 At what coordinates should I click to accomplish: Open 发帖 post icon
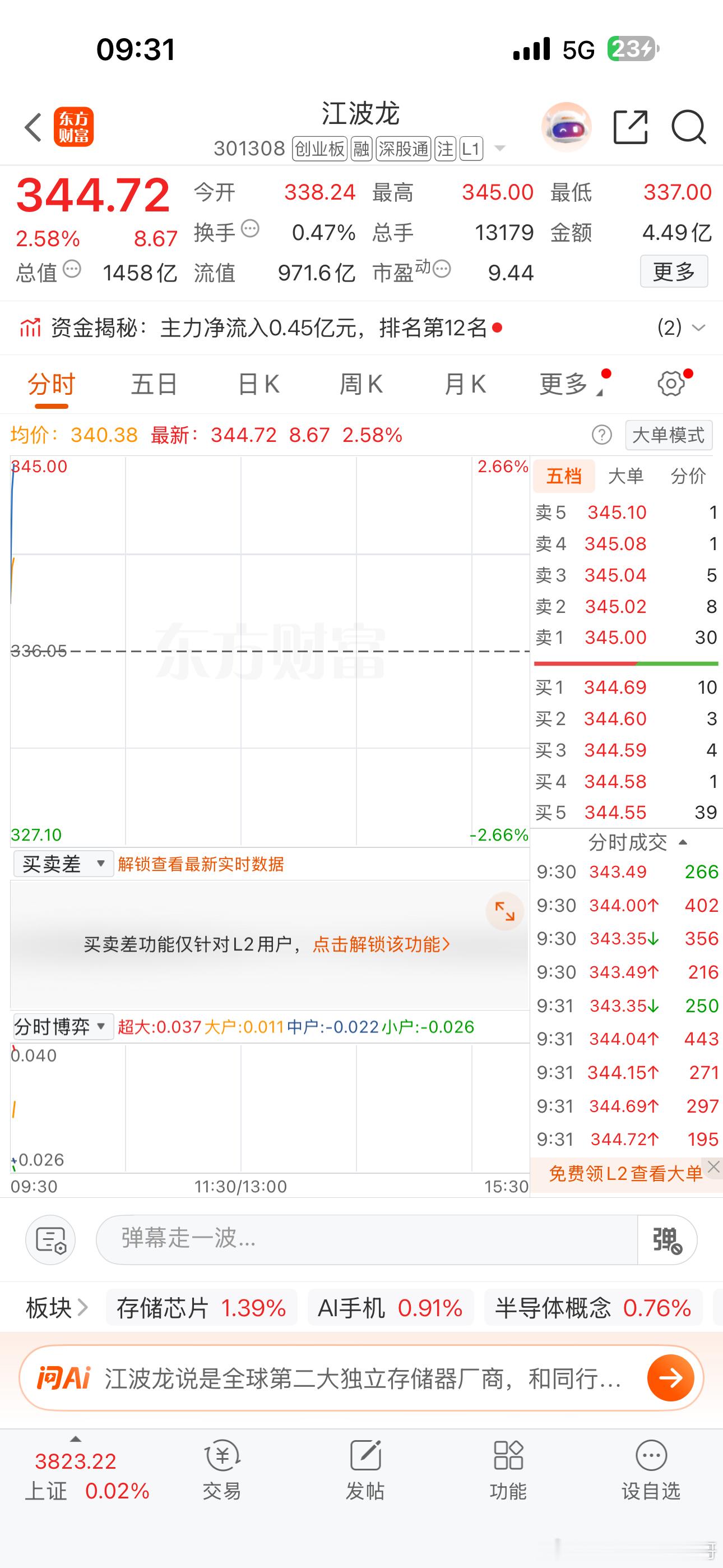tap(365, 1455)
